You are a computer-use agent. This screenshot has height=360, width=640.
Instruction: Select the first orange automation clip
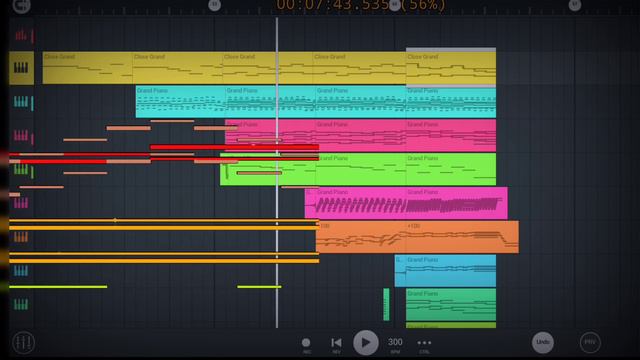pos(361,237)
